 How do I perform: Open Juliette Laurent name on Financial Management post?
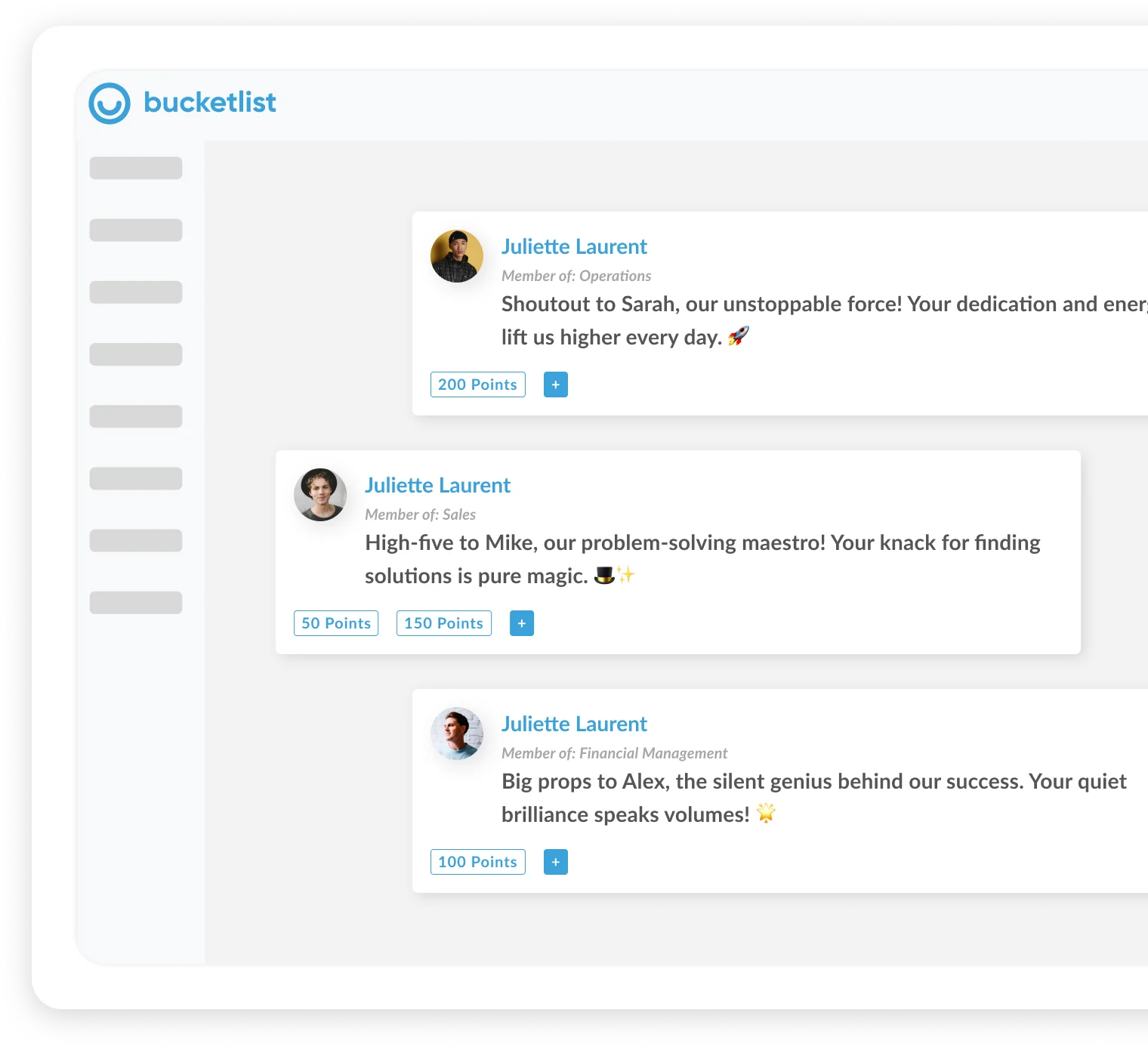pyautogui.click(x=575, y=724)
